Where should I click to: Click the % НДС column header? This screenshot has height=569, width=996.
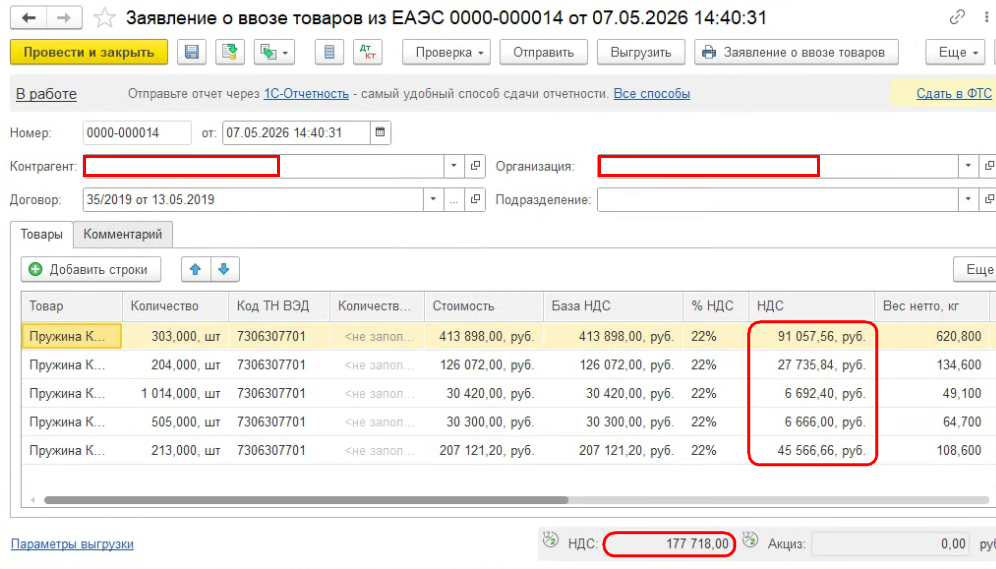pos(716,306)
